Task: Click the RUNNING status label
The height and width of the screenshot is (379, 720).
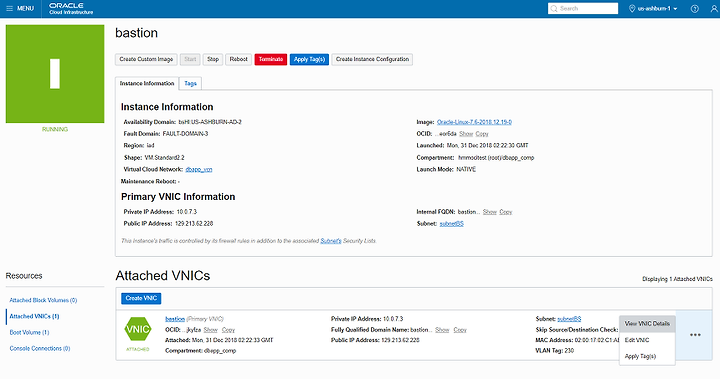Action: (x=55, y=129)
